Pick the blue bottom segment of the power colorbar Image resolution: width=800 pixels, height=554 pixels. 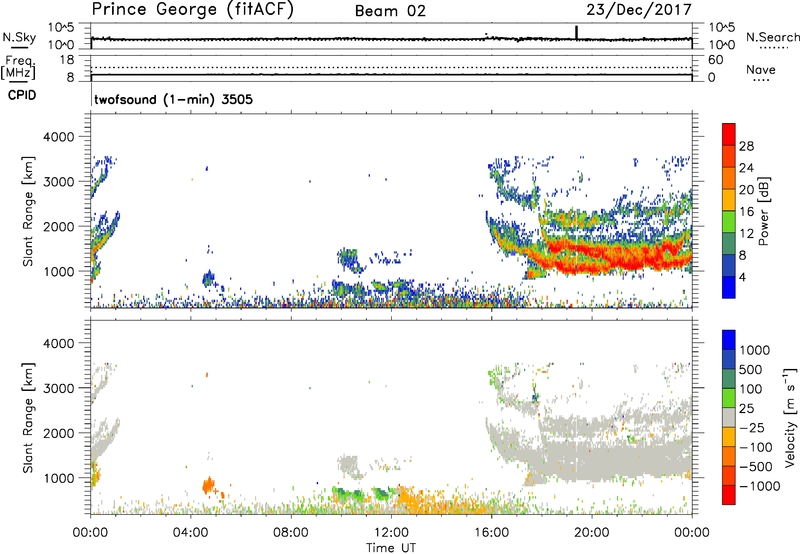pyautogui.click(x=729, y=287)
